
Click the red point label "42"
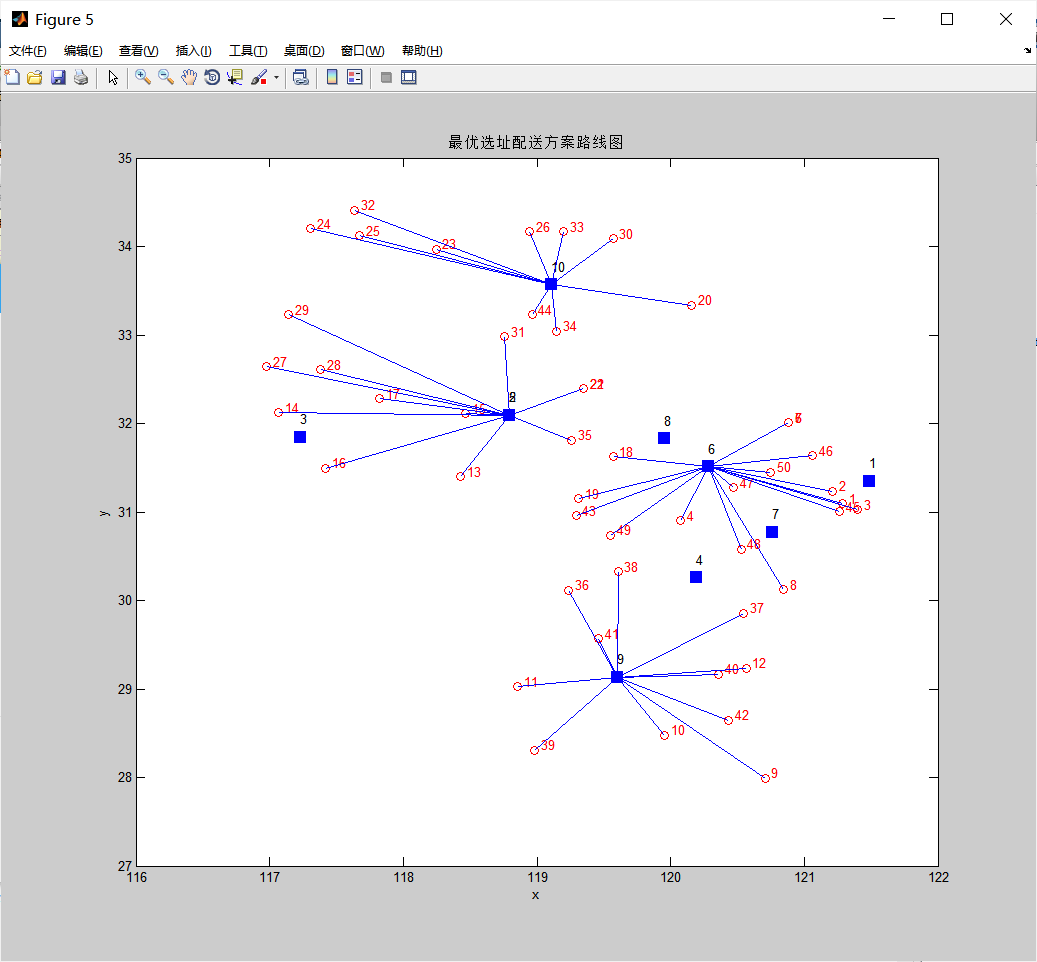[x=741, y=715]
